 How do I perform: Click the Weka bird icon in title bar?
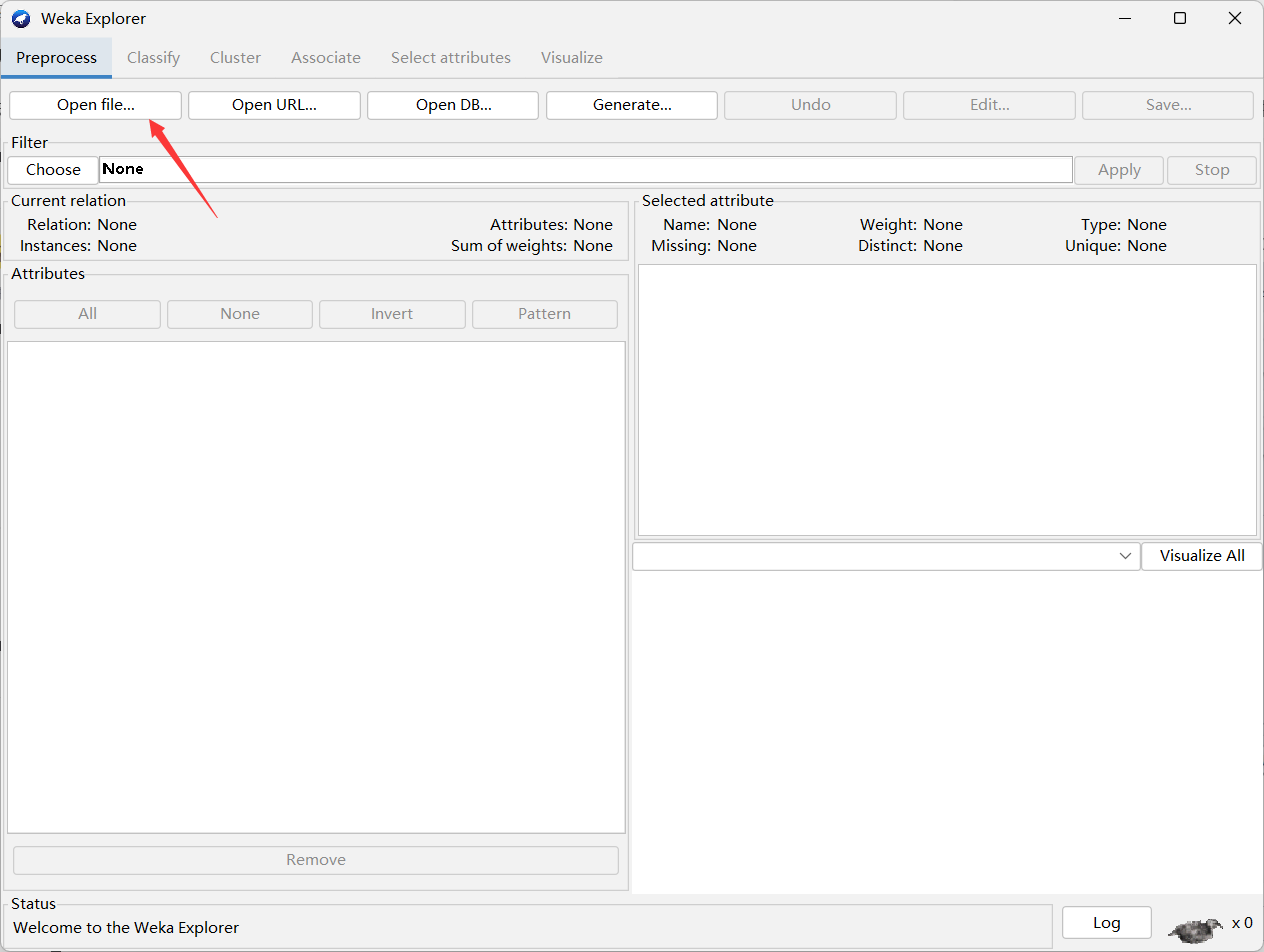pyautogui.click(x=21, y=19)
